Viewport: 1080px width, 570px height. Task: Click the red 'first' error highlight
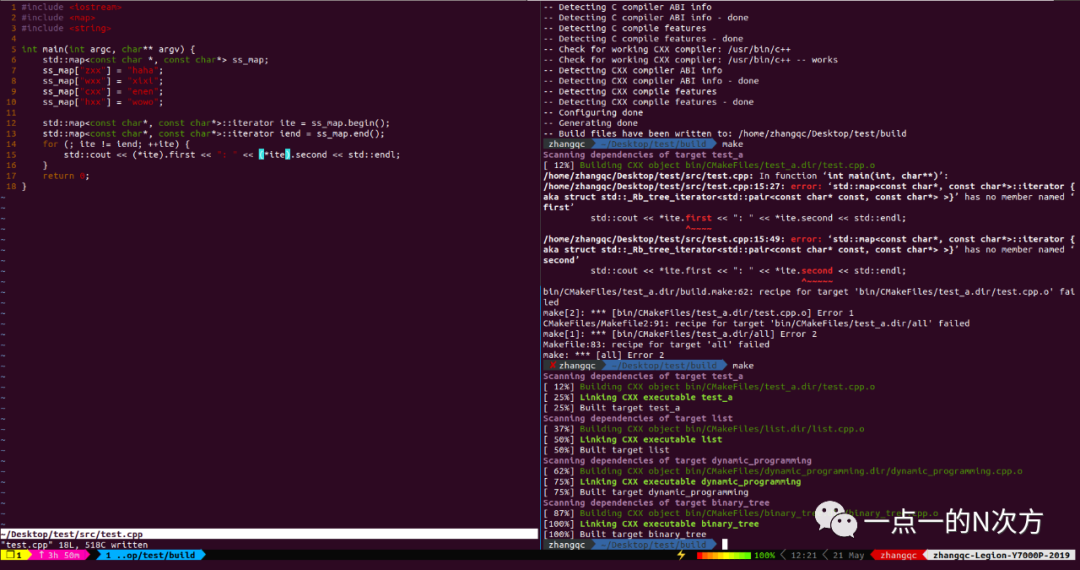pos(698,218)
